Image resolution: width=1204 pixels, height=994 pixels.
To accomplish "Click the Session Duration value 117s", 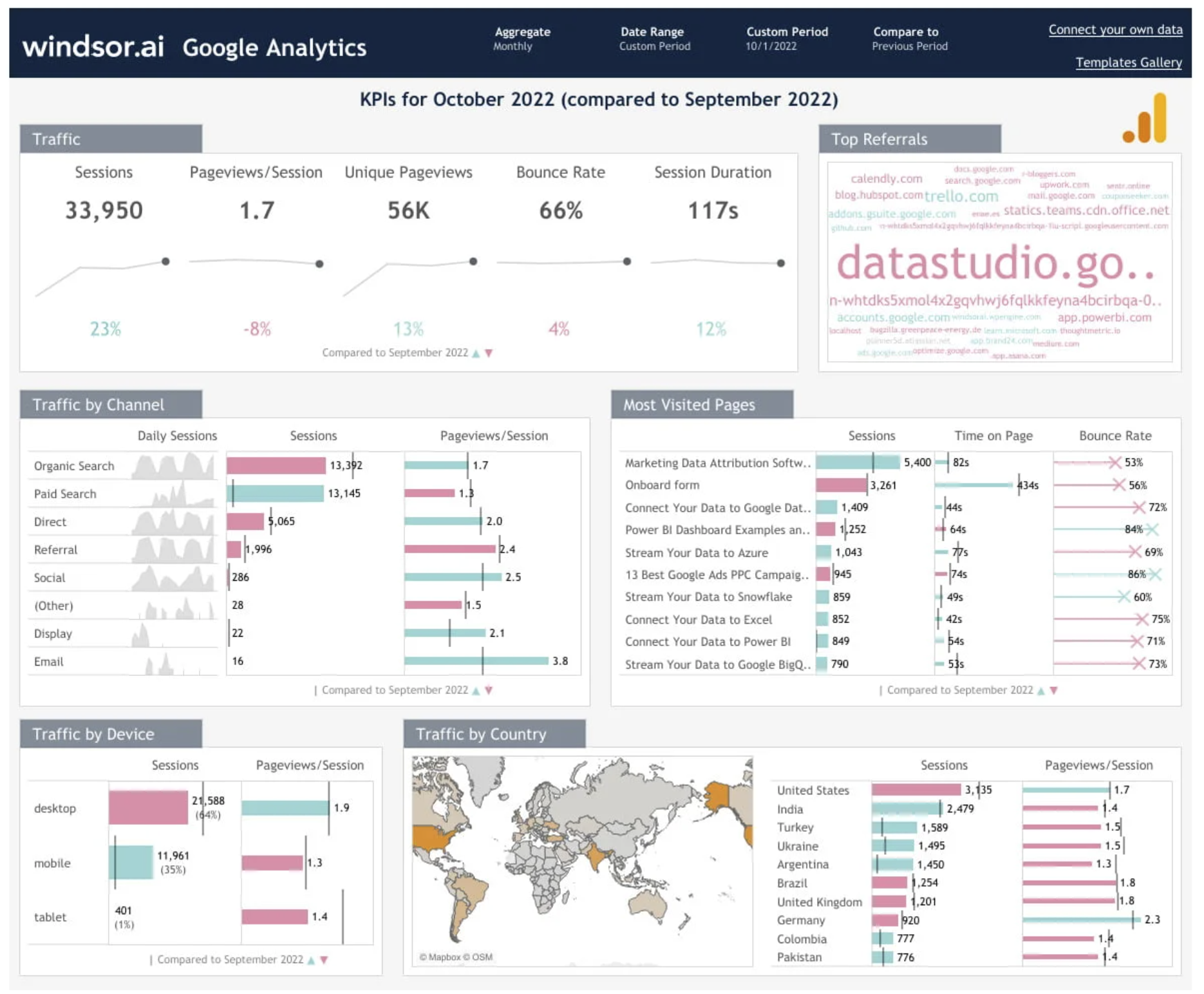I will point(713,211).
